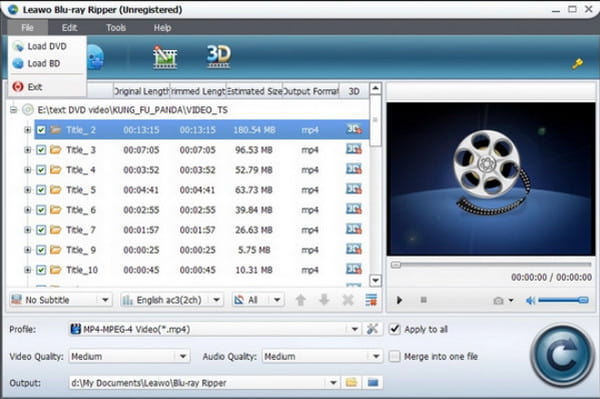Open the File menu
The height and width of the screenshot is (399, 600).
pyautogui.click(x=27, y=28)
